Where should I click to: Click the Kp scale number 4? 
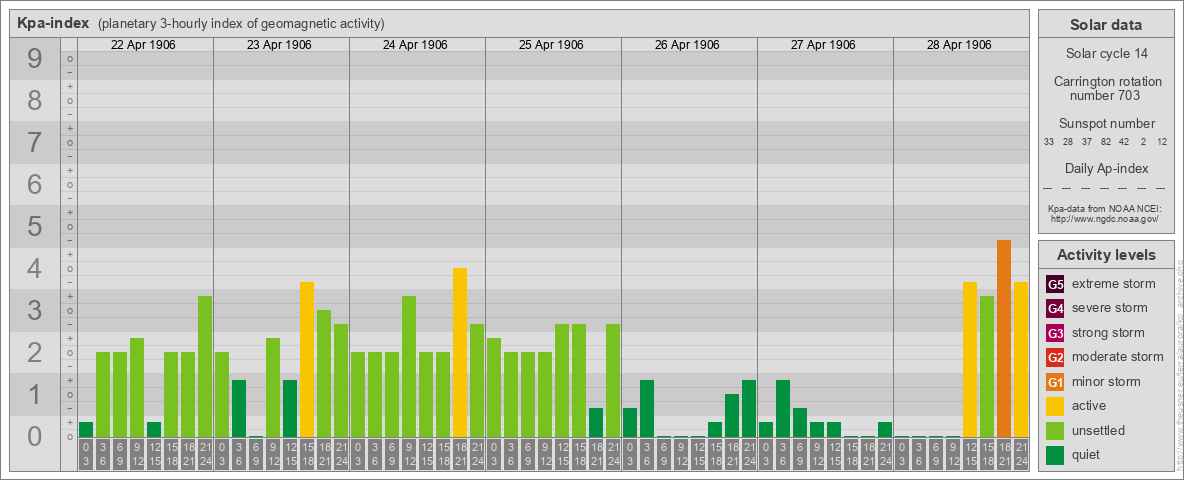(x=35, y=269)
